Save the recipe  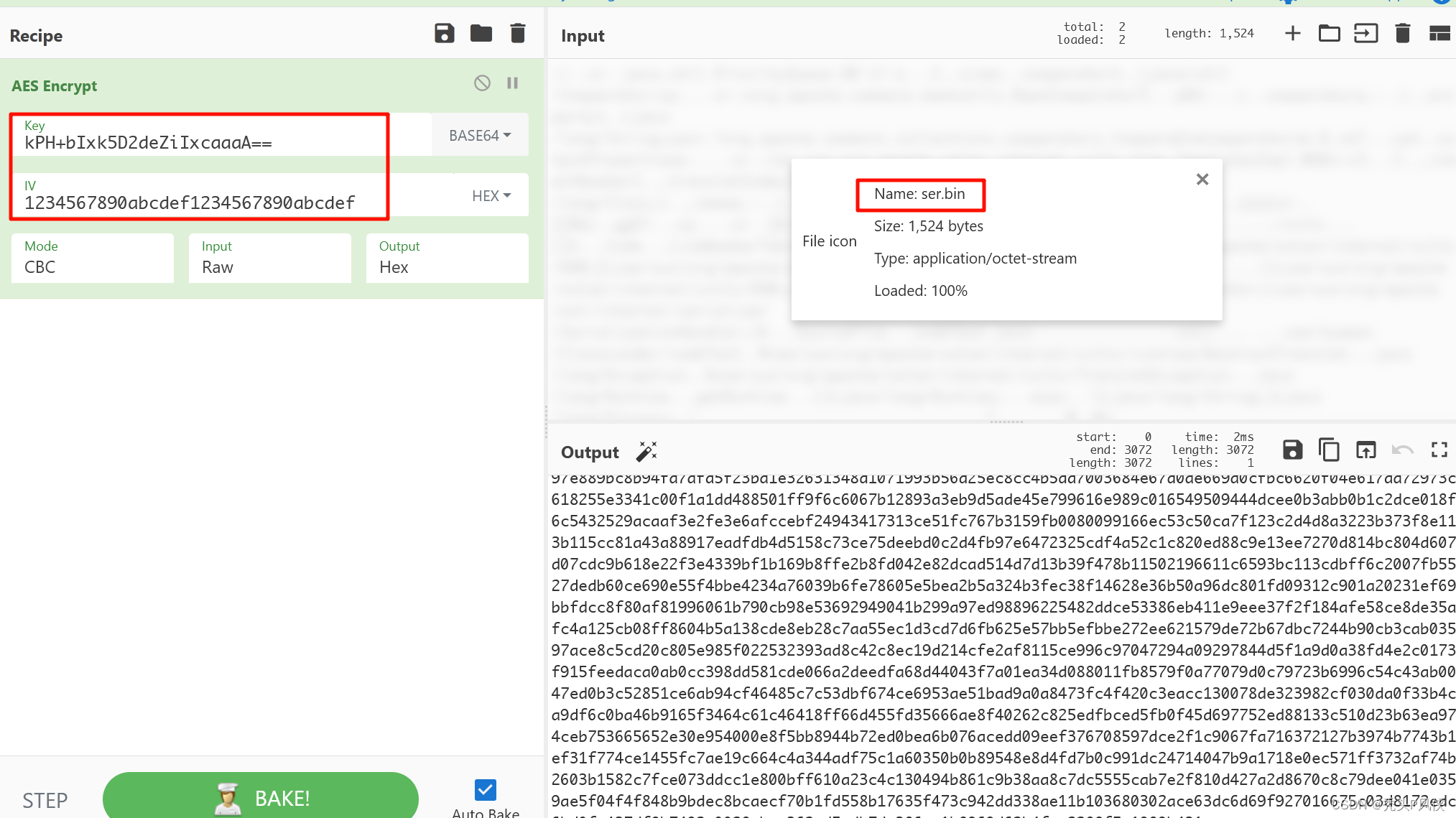[x=445, y=34]
